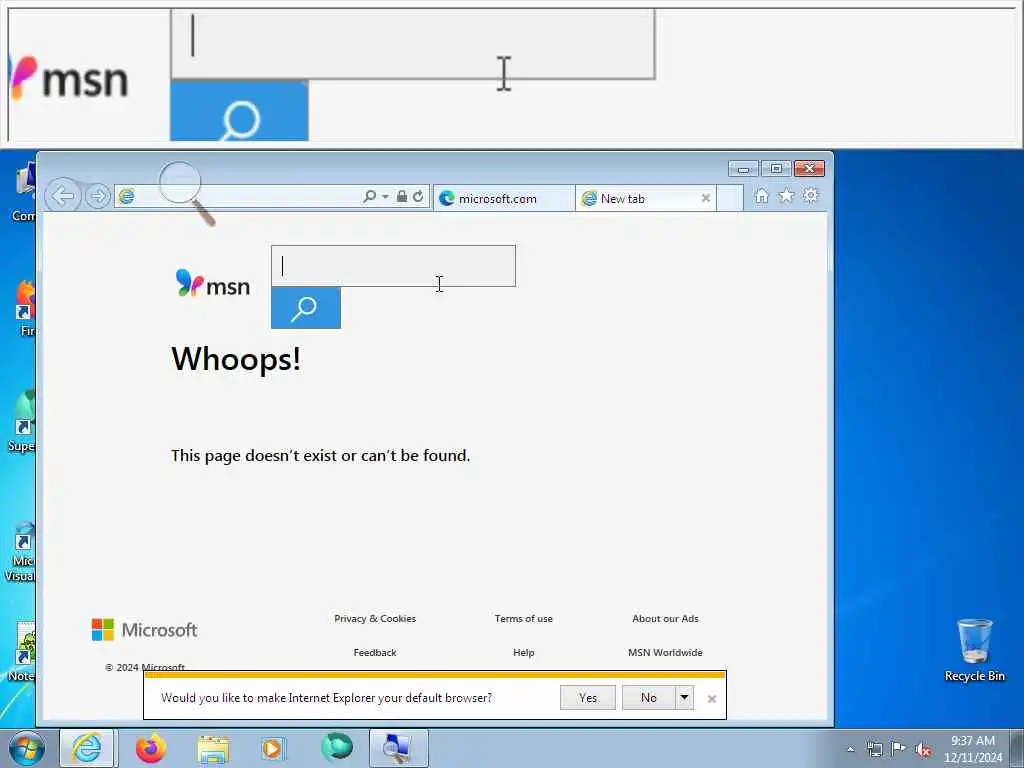Viewport: 1024px width, 768px height.
Task: Click the muted volume tray icon
Action: (x=923, y=750)
